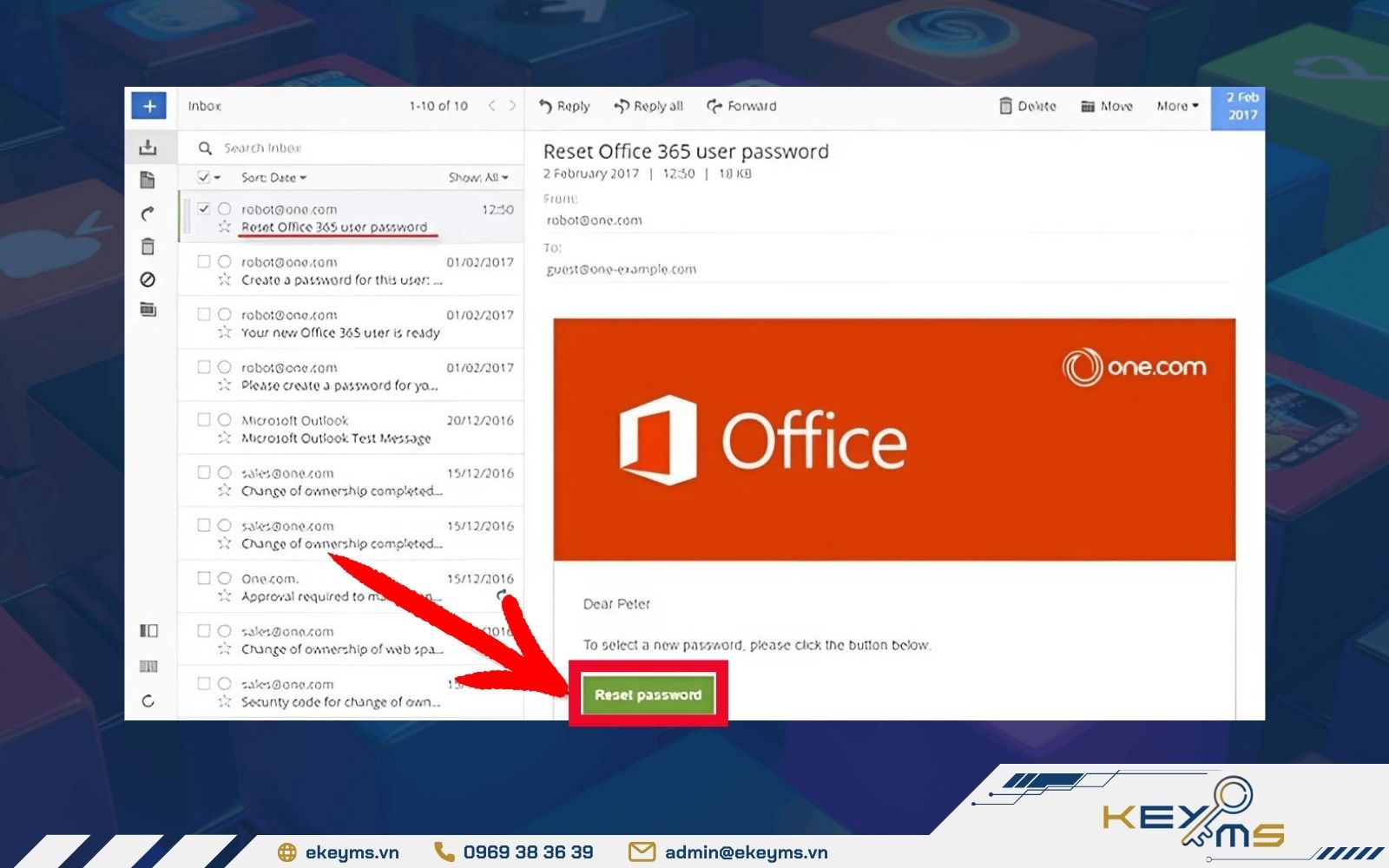1389x868 pixels.
Task: Check the Your new Office 365 user is ready email
Action: point(203,314)
